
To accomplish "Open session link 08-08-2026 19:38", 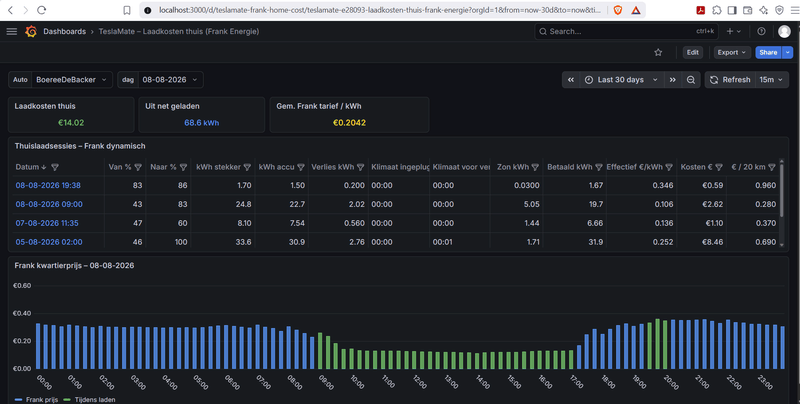I will point(48,186).
